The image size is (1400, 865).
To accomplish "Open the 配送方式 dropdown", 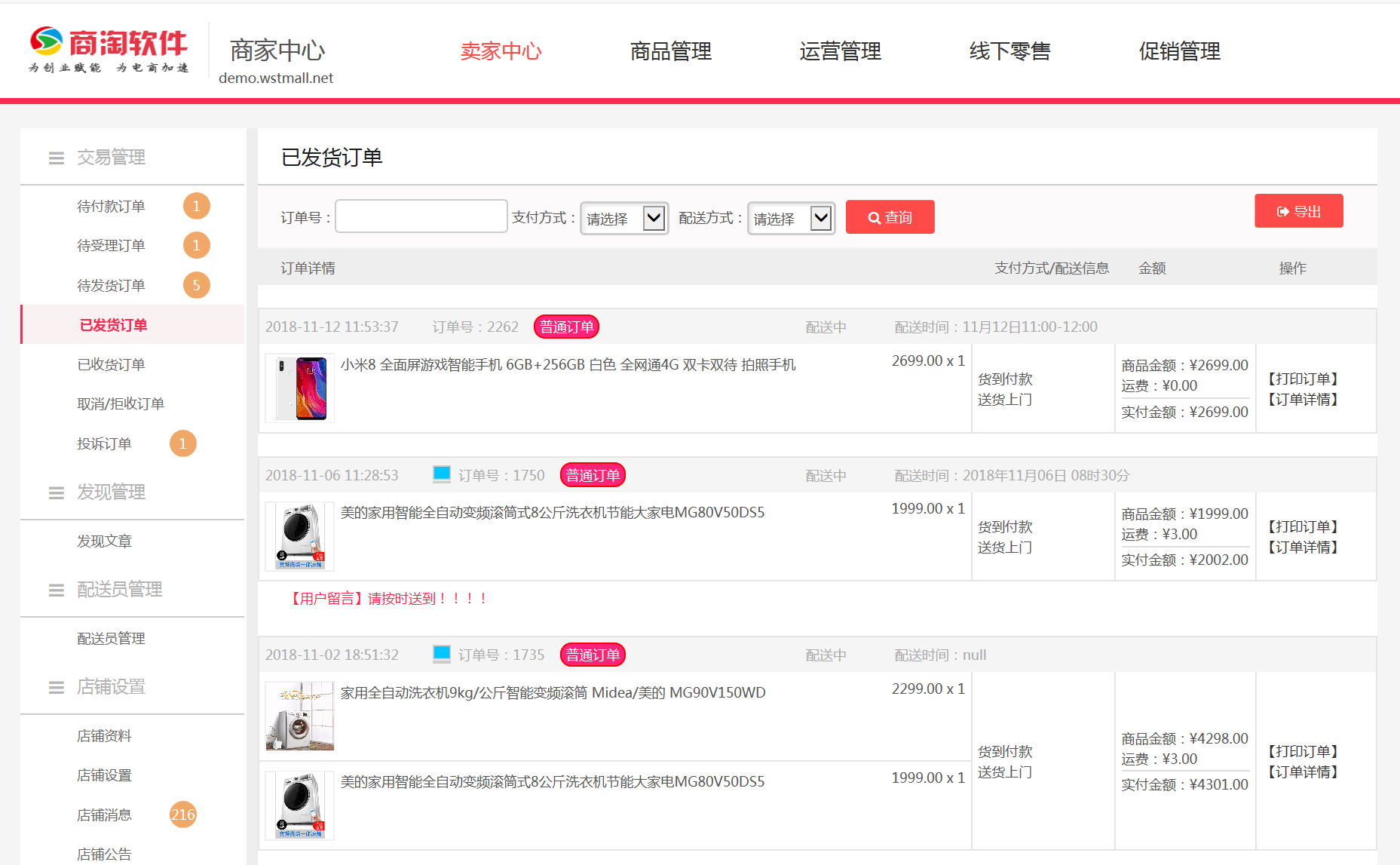I will (x=790, y=218).
